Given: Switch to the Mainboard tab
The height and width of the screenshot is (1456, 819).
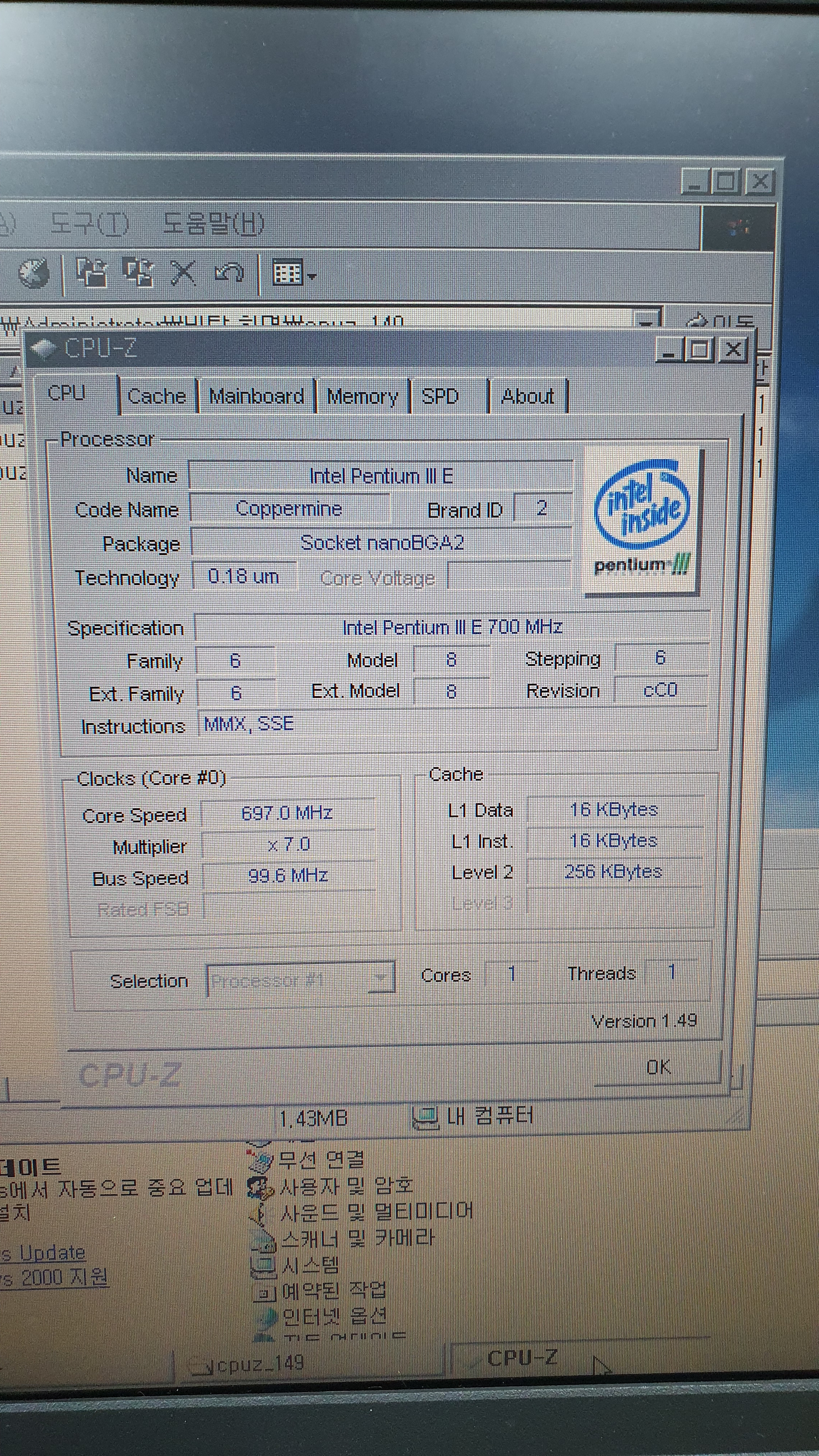Looking at the screenshot, I should point(256,396).
